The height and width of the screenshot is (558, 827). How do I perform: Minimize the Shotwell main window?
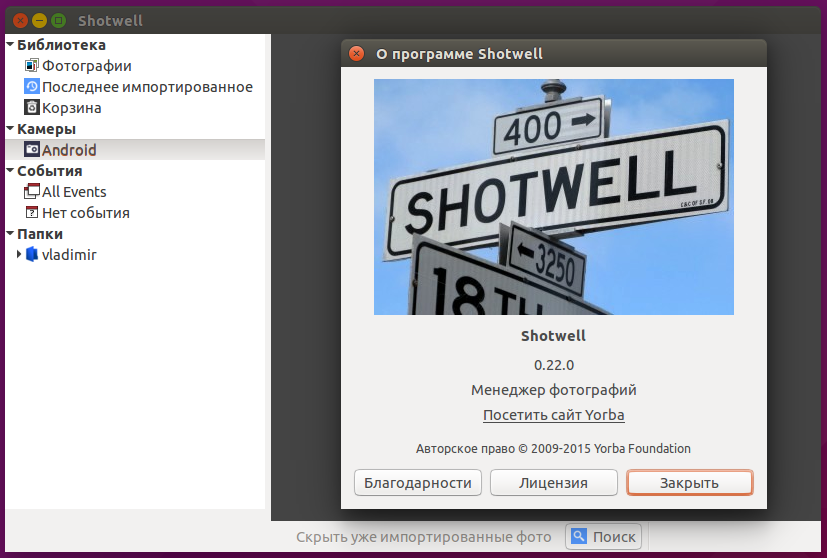coord(40,21)
